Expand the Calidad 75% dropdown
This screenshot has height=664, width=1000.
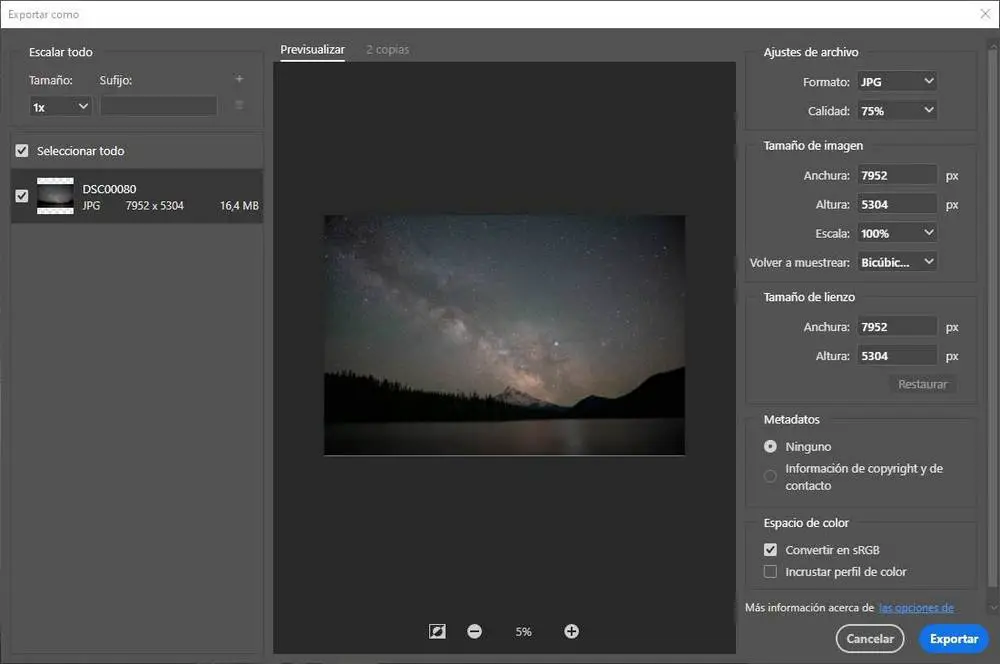(897, 110)
